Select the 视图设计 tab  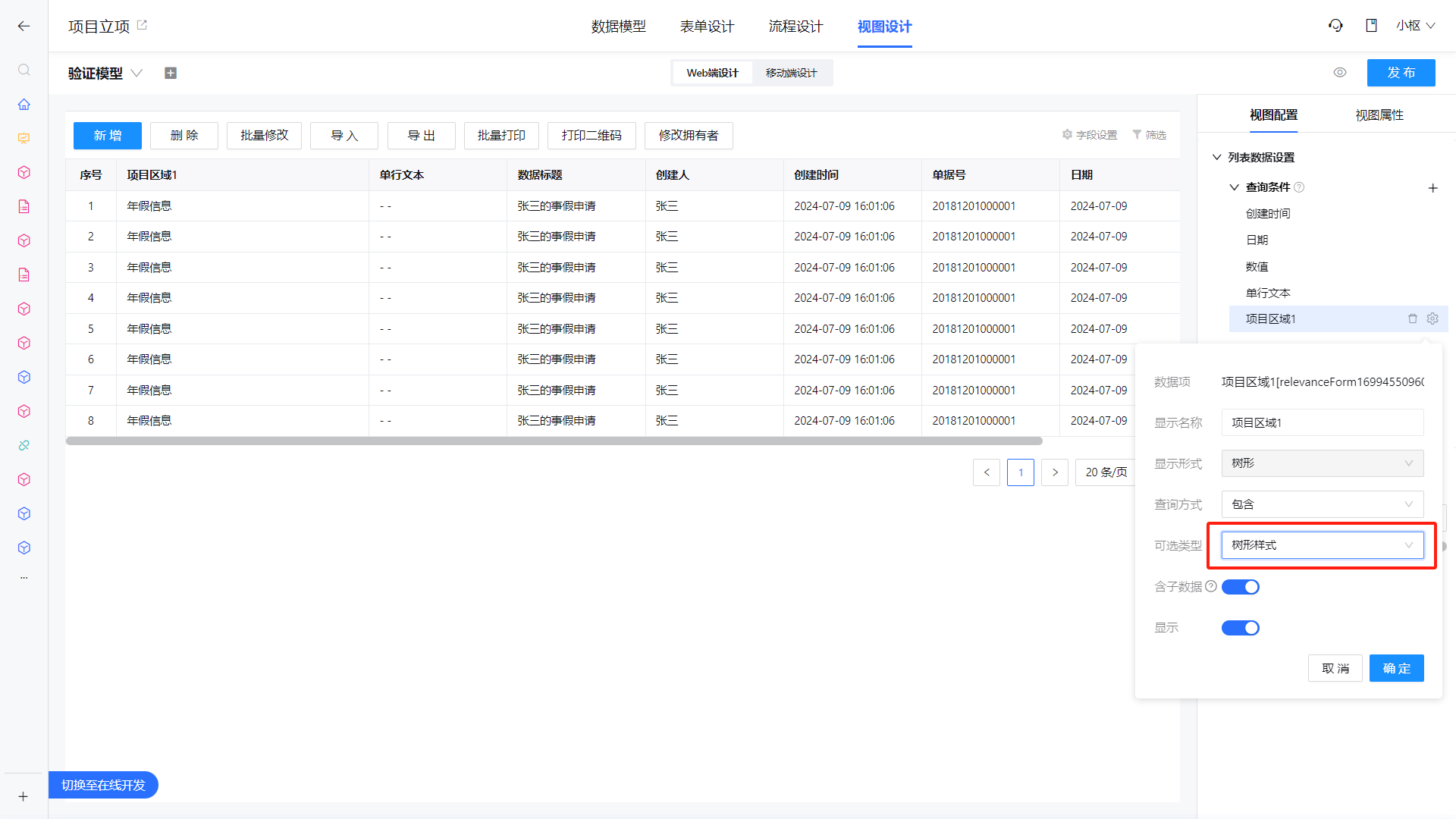click(884, 27)
